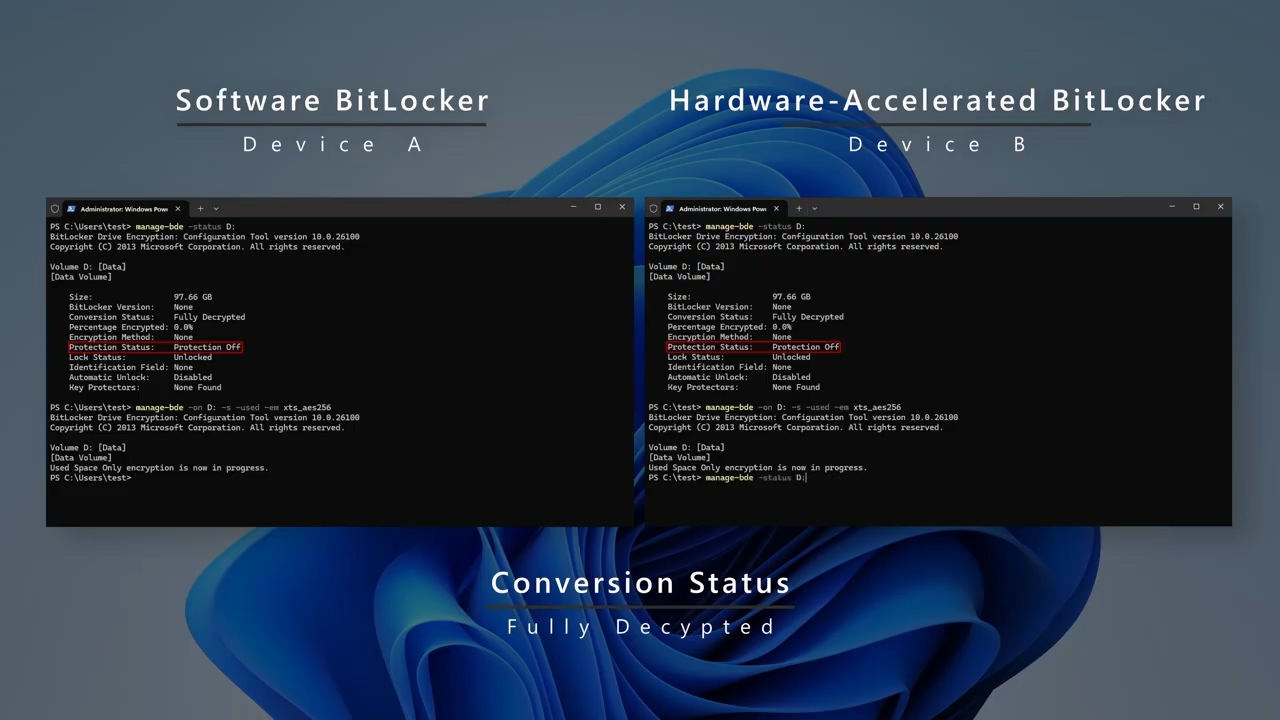This screenshot has width=1280, height=720.
Task: Open the profile dropdown chevron in left terminal
Action: tap(216, 209)
